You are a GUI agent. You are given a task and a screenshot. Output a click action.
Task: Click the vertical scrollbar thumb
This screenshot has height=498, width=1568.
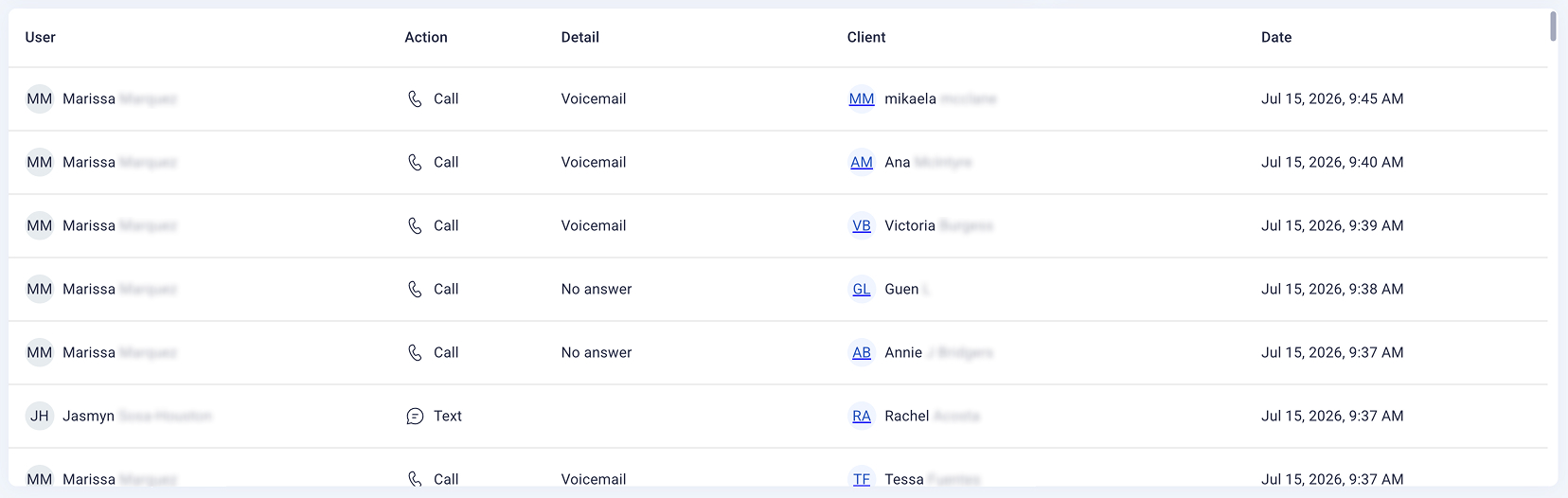1553,27
